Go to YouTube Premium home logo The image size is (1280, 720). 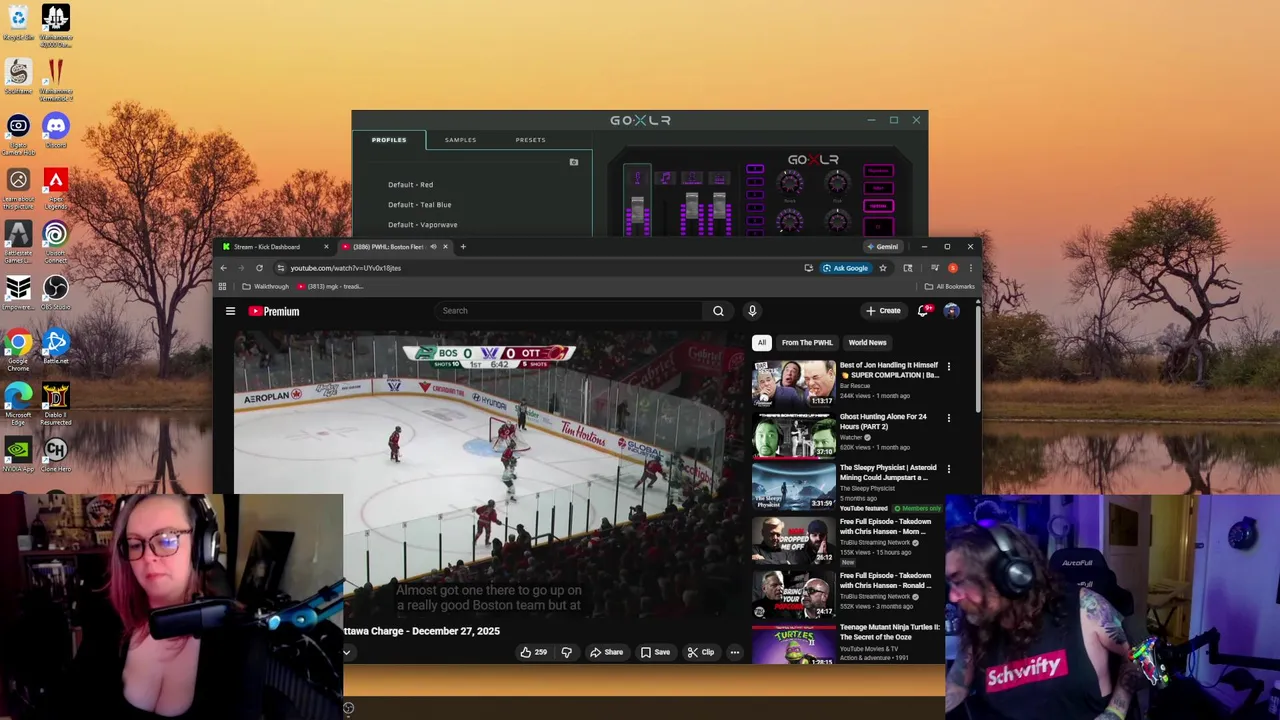(x=274, y=311)
